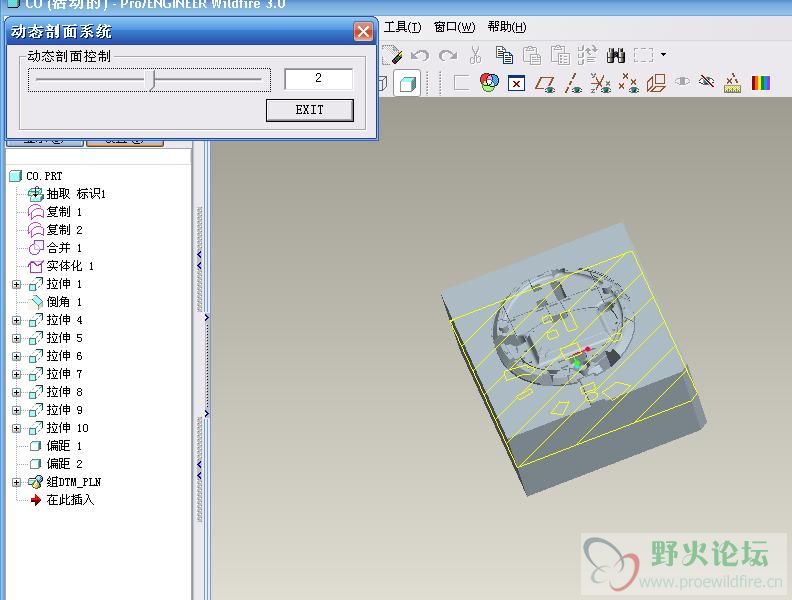
Task: Select 实体化 1 feature
Action: pyautogui.click(x=70, y=266)
